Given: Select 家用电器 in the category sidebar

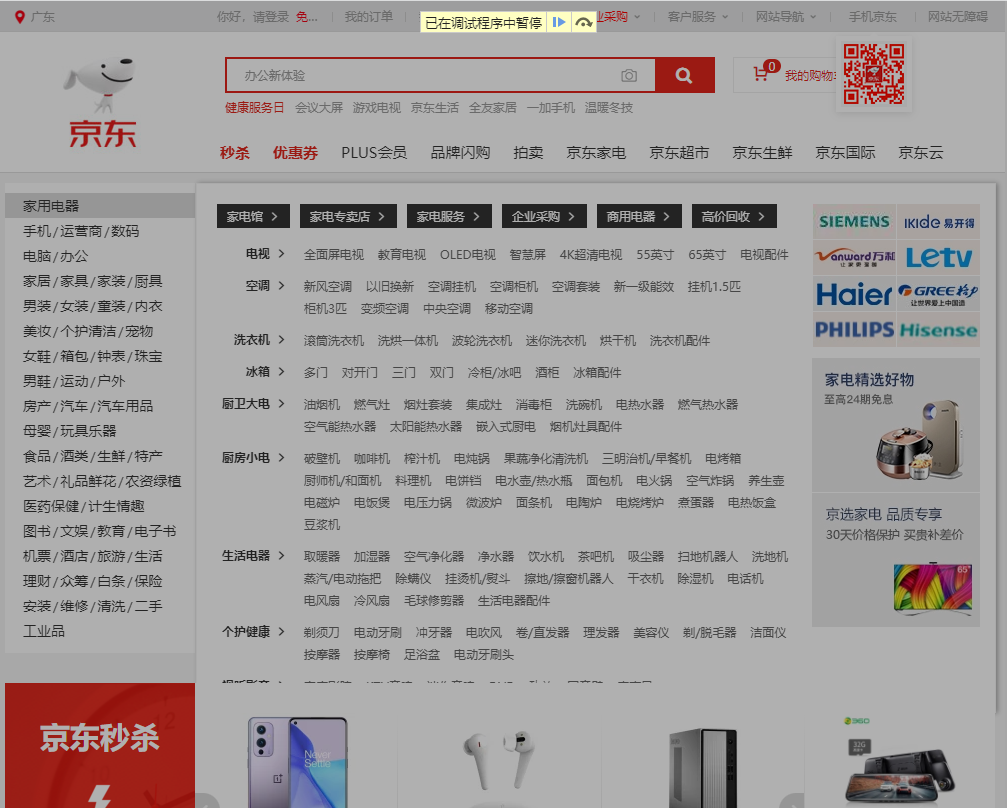Looking at the screenshot, I should point(100,206).
